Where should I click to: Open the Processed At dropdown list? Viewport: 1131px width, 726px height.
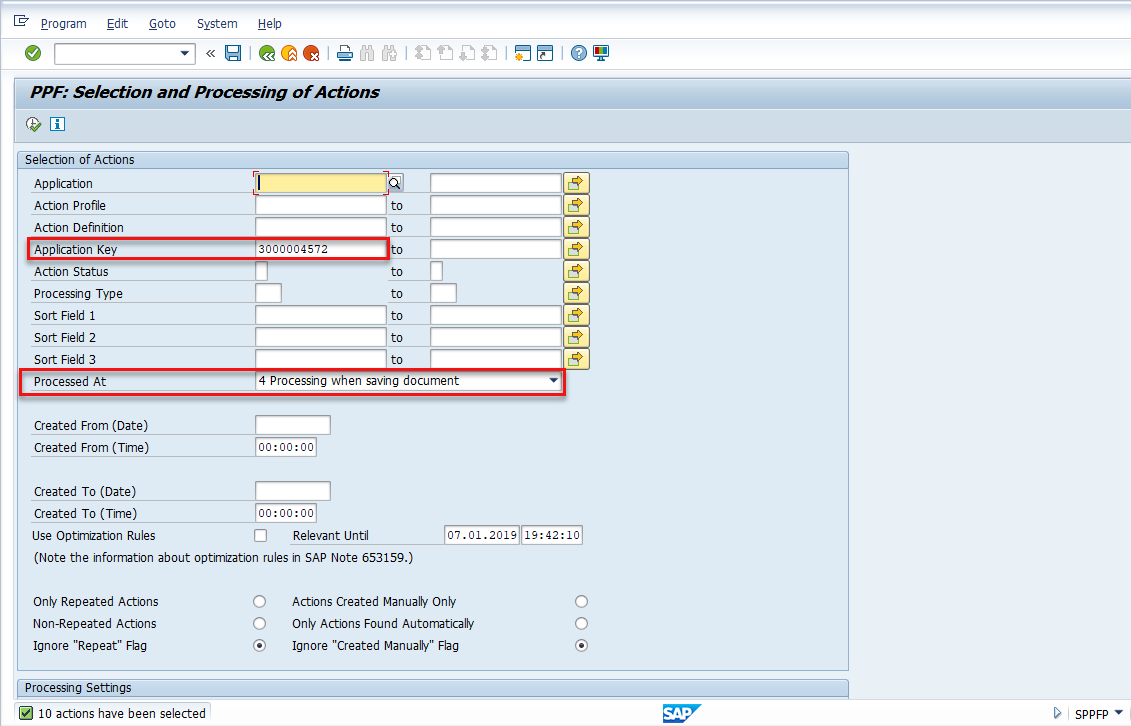[553, 381]
